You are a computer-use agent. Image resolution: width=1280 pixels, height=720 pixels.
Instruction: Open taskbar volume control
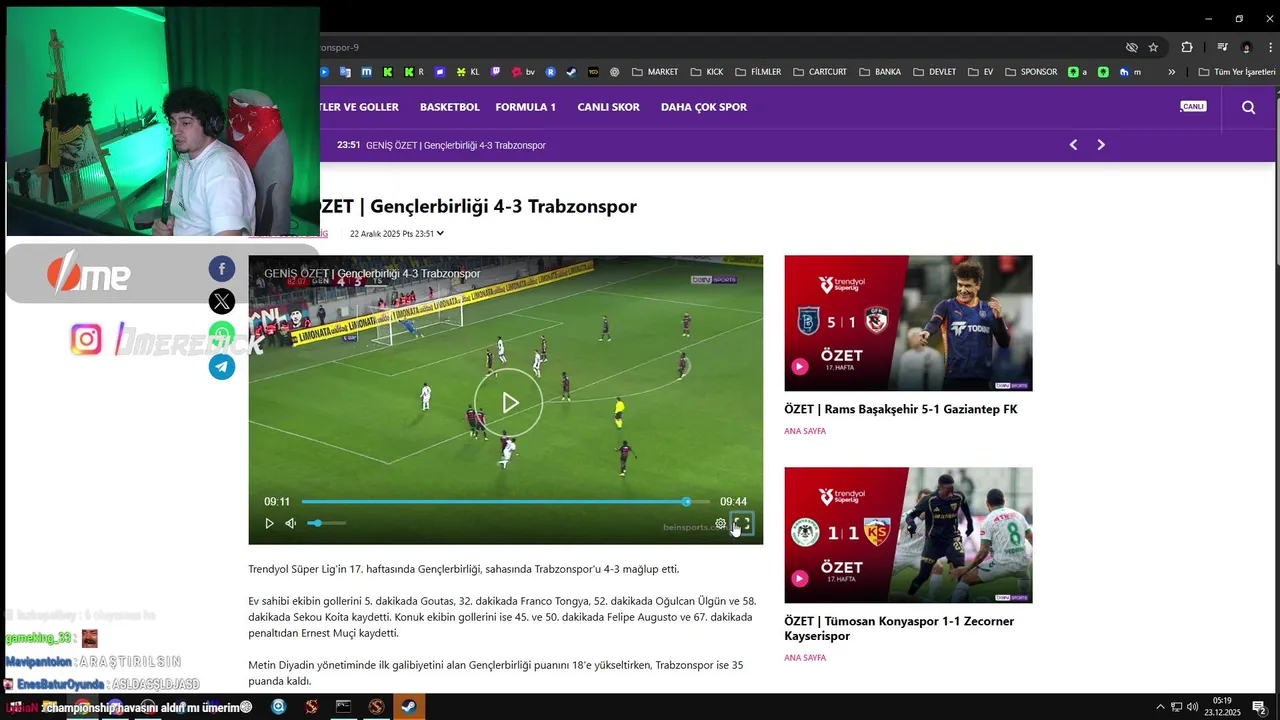click(x=1193, y=707)
